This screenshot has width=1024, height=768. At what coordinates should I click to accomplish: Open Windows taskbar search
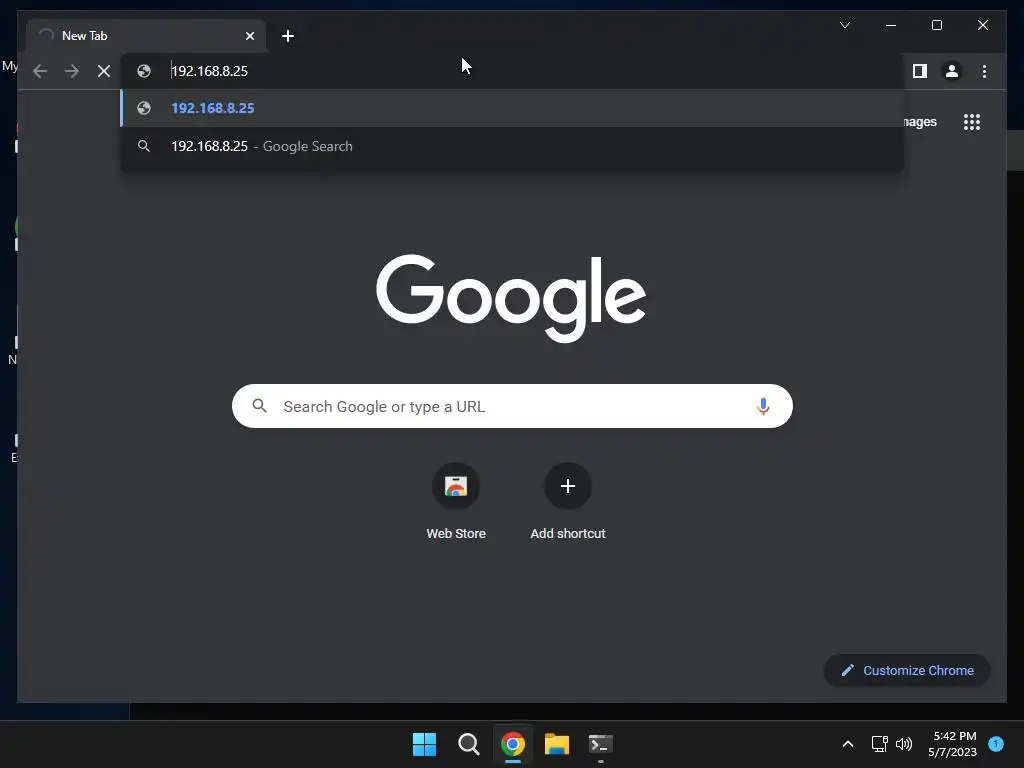(x=469, y=744)
